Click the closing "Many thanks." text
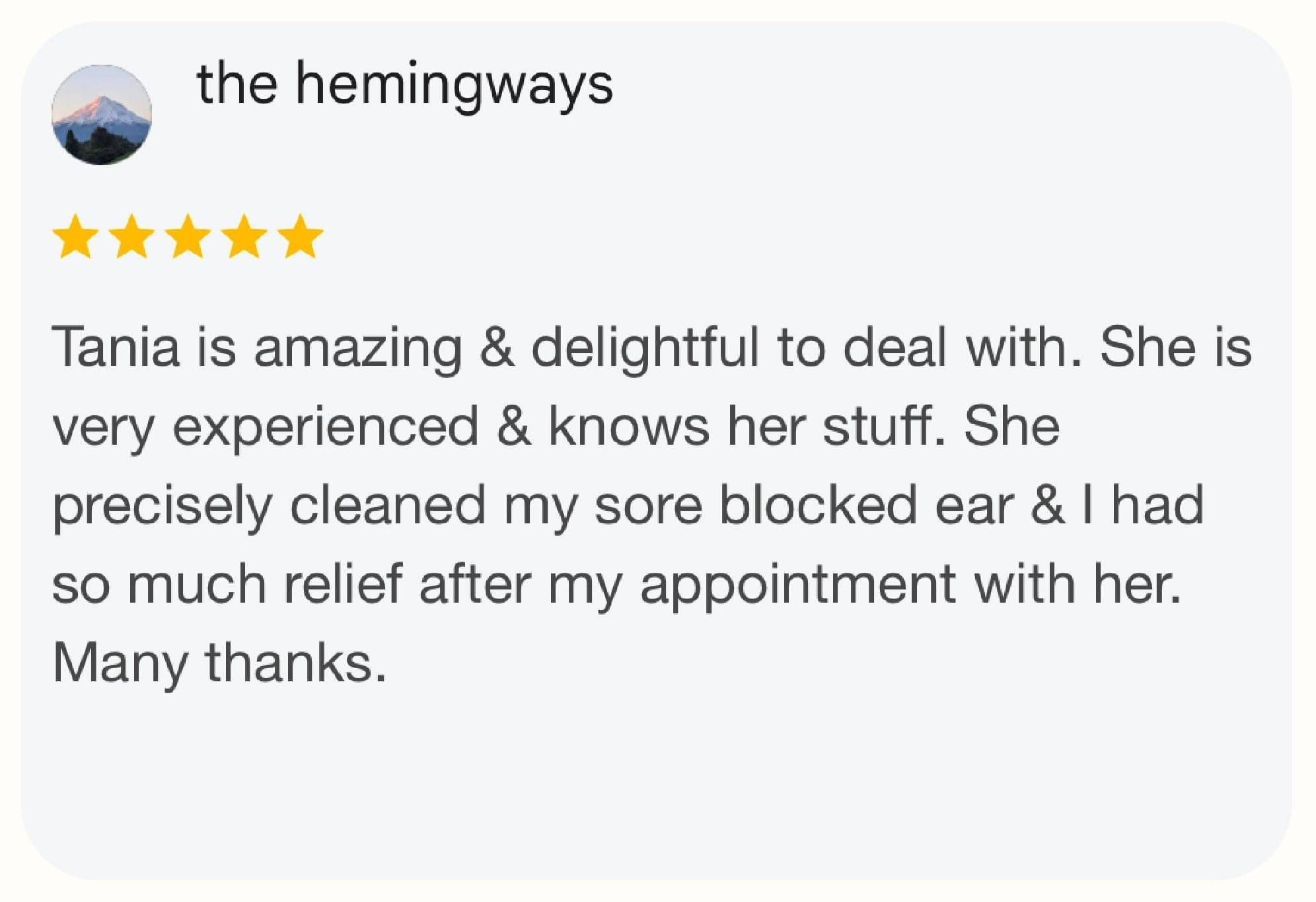 pos(219,663)
